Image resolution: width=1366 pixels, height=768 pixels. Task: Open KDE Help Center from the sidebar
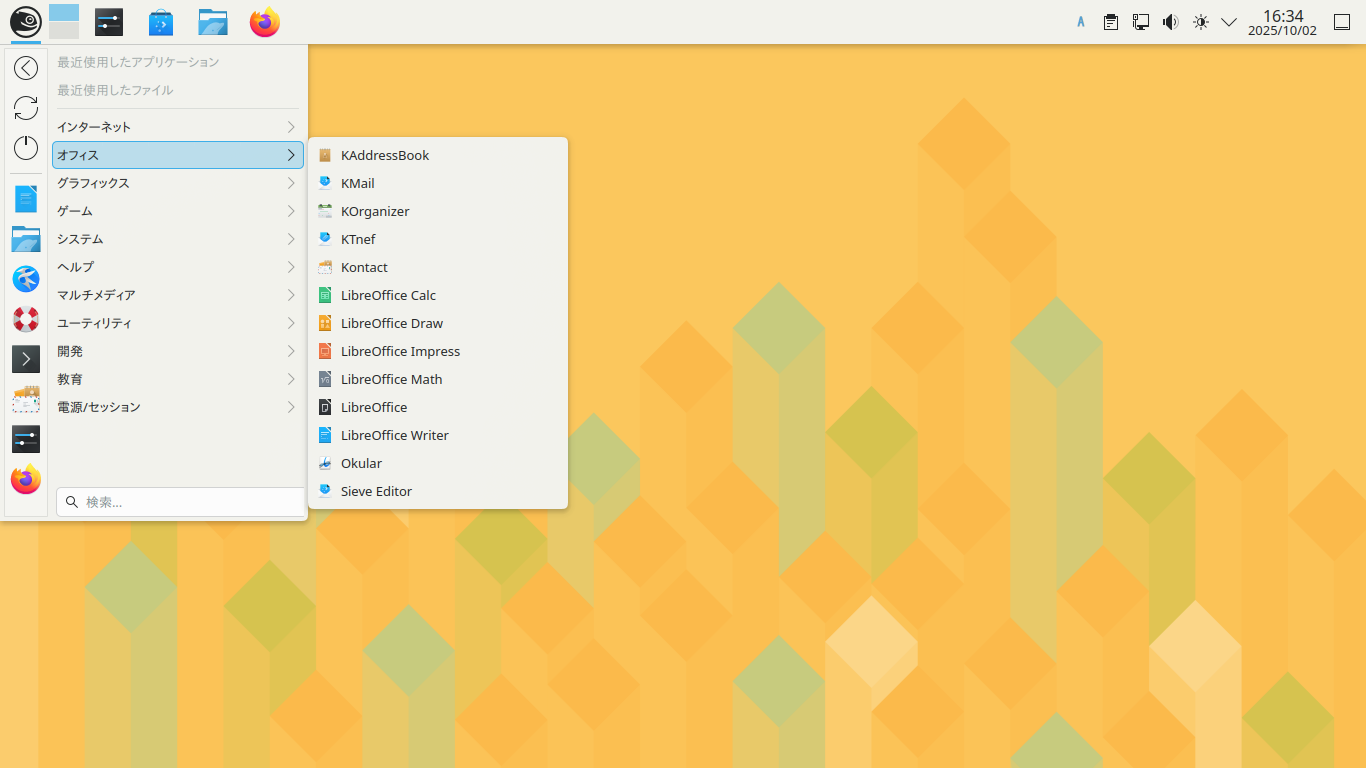pyautogui.click(x=25, y=319)
